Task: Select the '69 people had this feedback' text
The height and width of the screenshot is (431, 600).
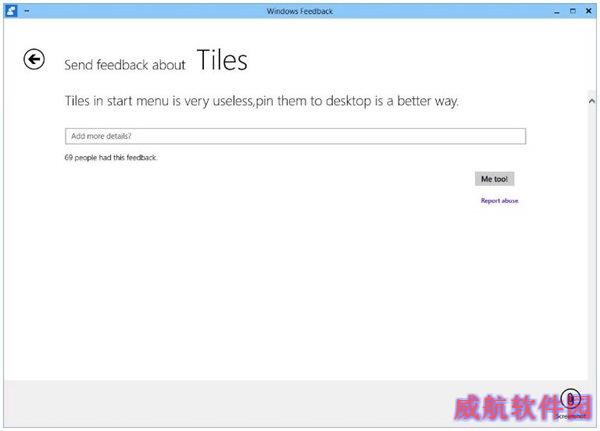Action: click(111, 157)
